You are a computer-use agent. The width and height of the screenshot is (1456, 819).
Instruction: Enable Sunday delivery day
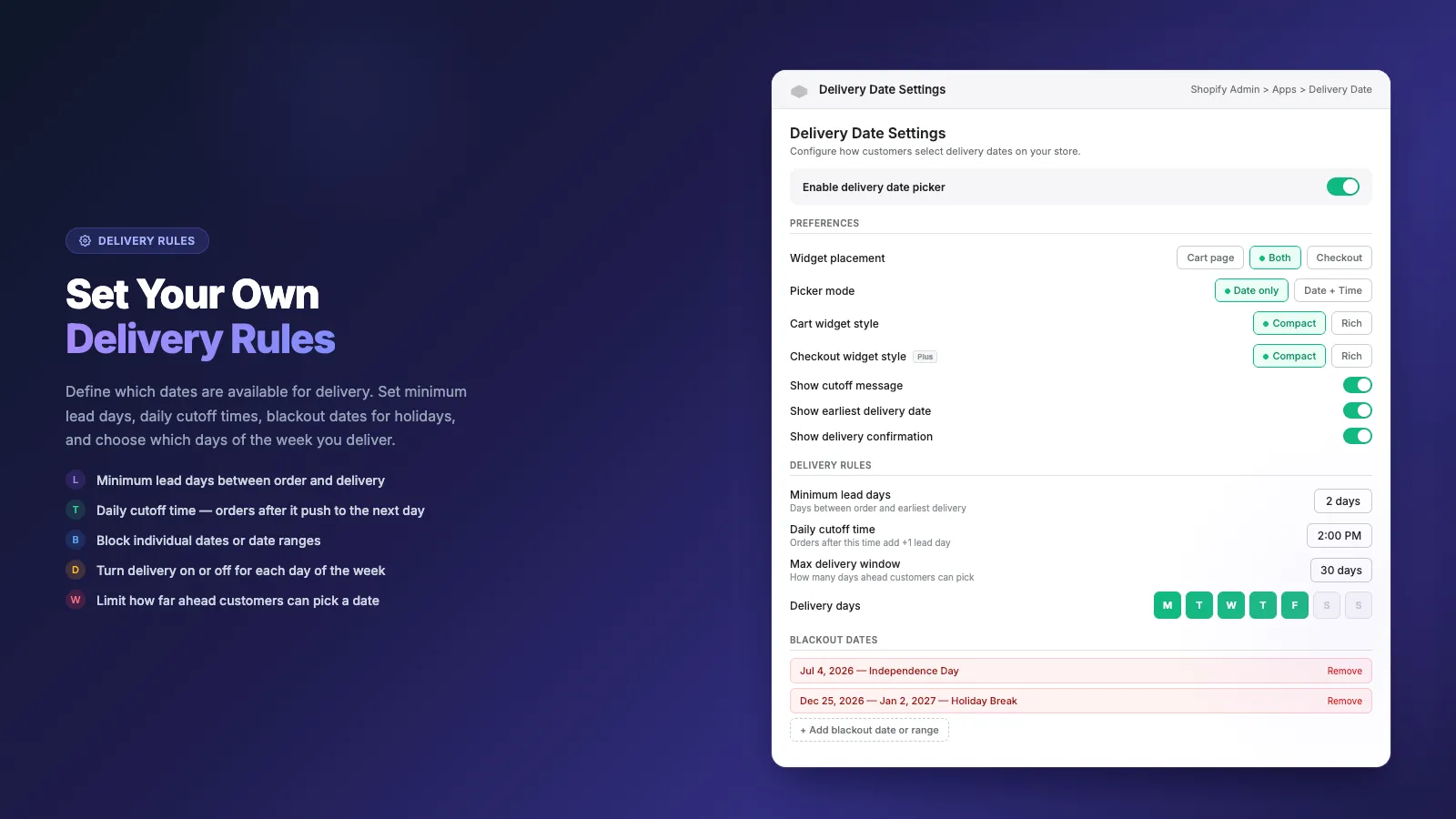pos(1359,605)
